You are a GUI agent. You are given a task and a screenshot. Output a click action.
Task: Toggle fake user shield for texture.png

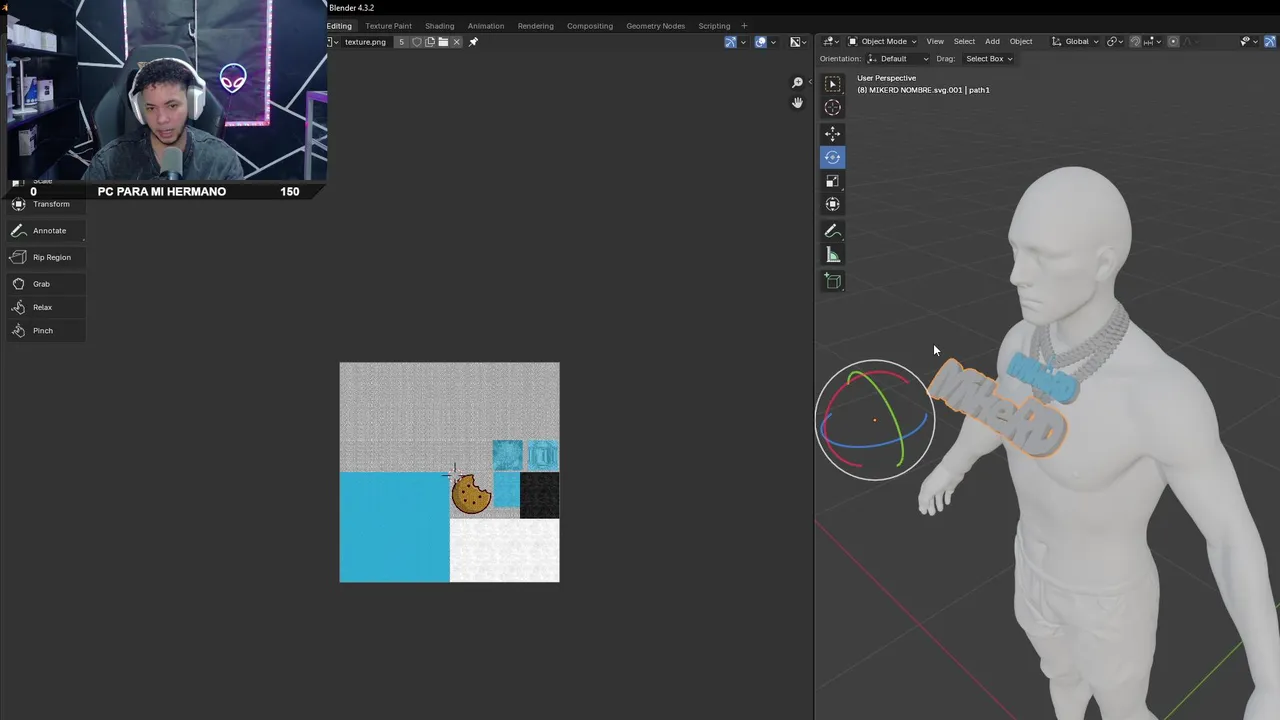click(416, 42)
